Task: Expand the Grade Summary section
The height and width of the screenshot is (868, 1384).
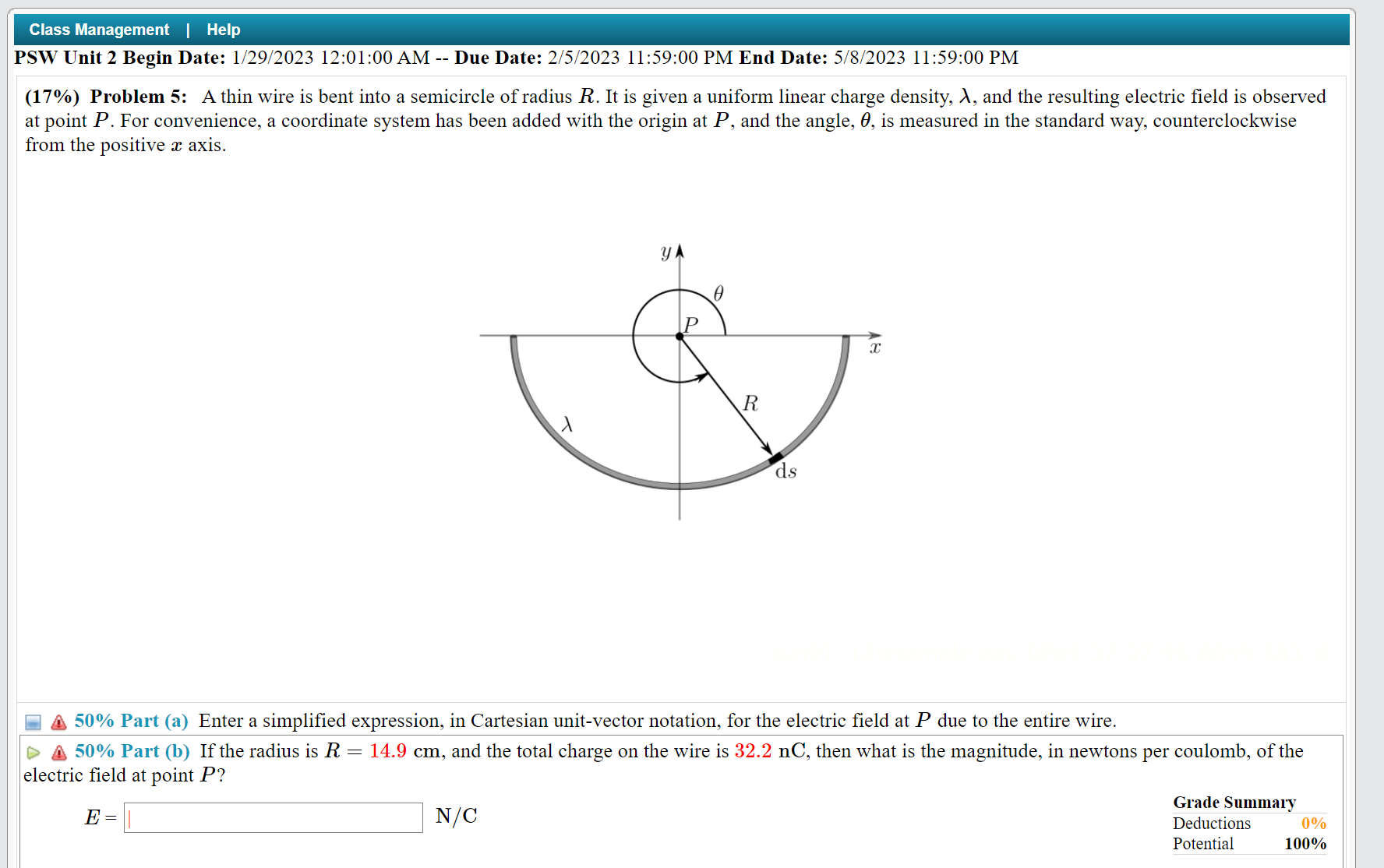Action: pyautogui.click(x=1234, y=803)
